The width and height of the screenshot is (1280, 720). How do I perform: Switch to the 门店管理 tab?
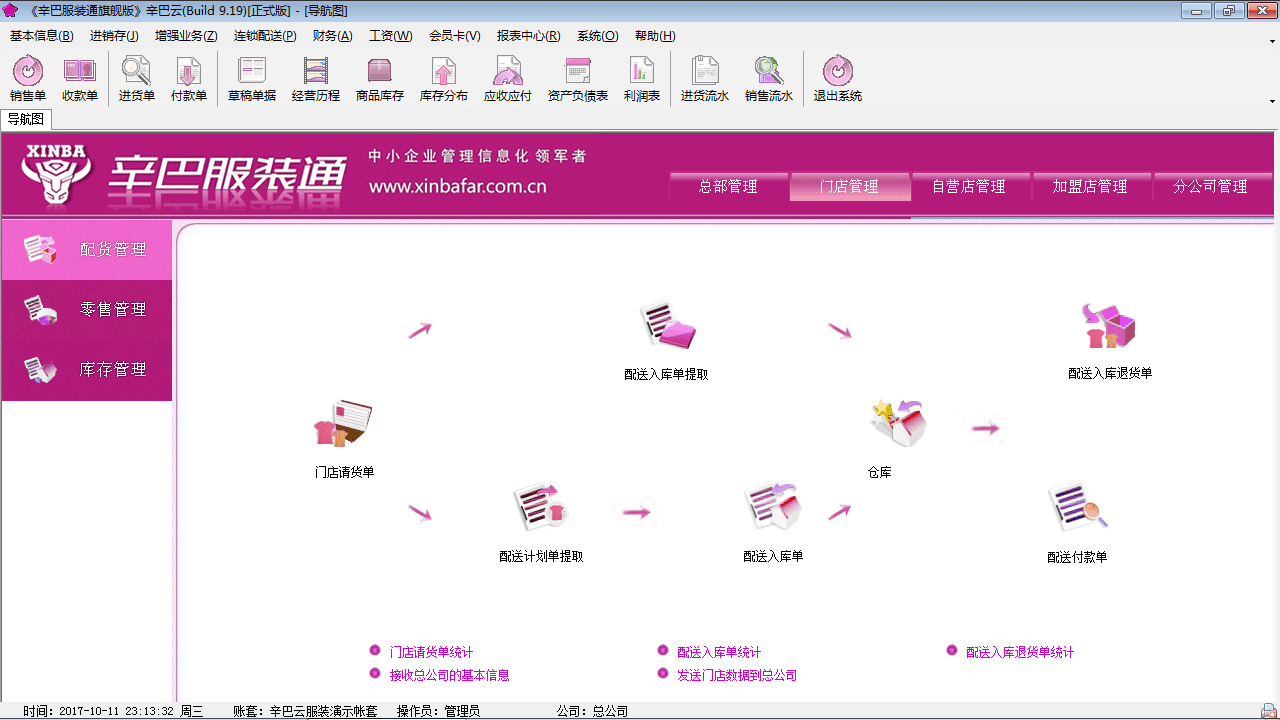[849, 186]
